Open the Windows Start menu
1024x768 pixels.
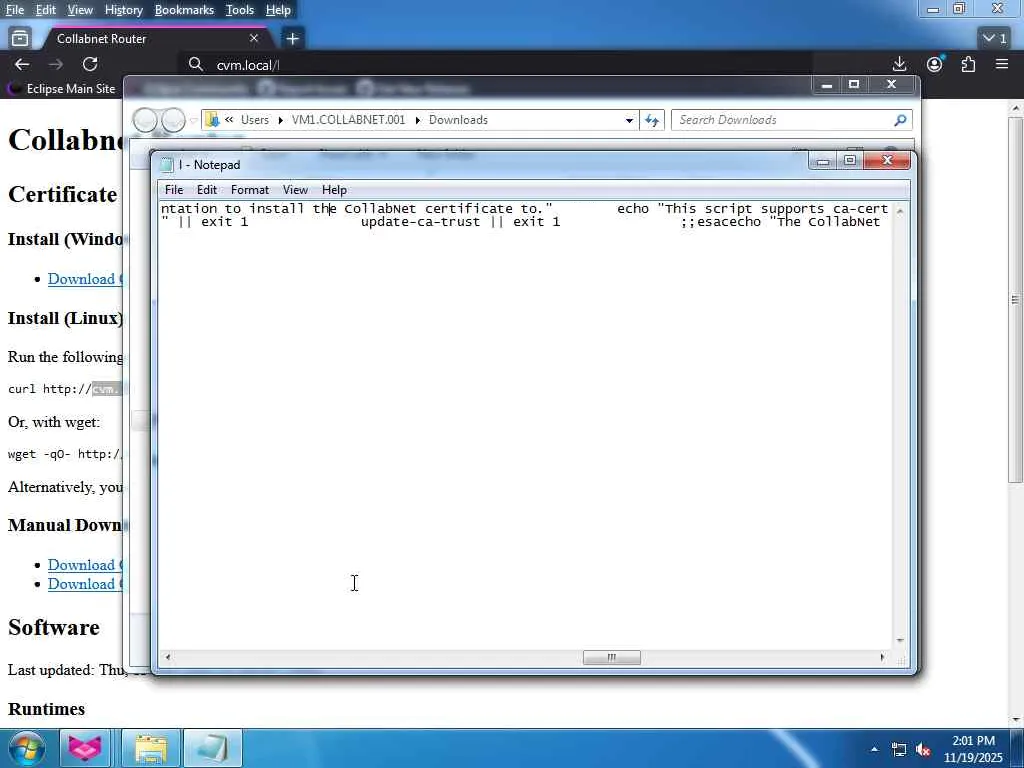click(27, 748)
